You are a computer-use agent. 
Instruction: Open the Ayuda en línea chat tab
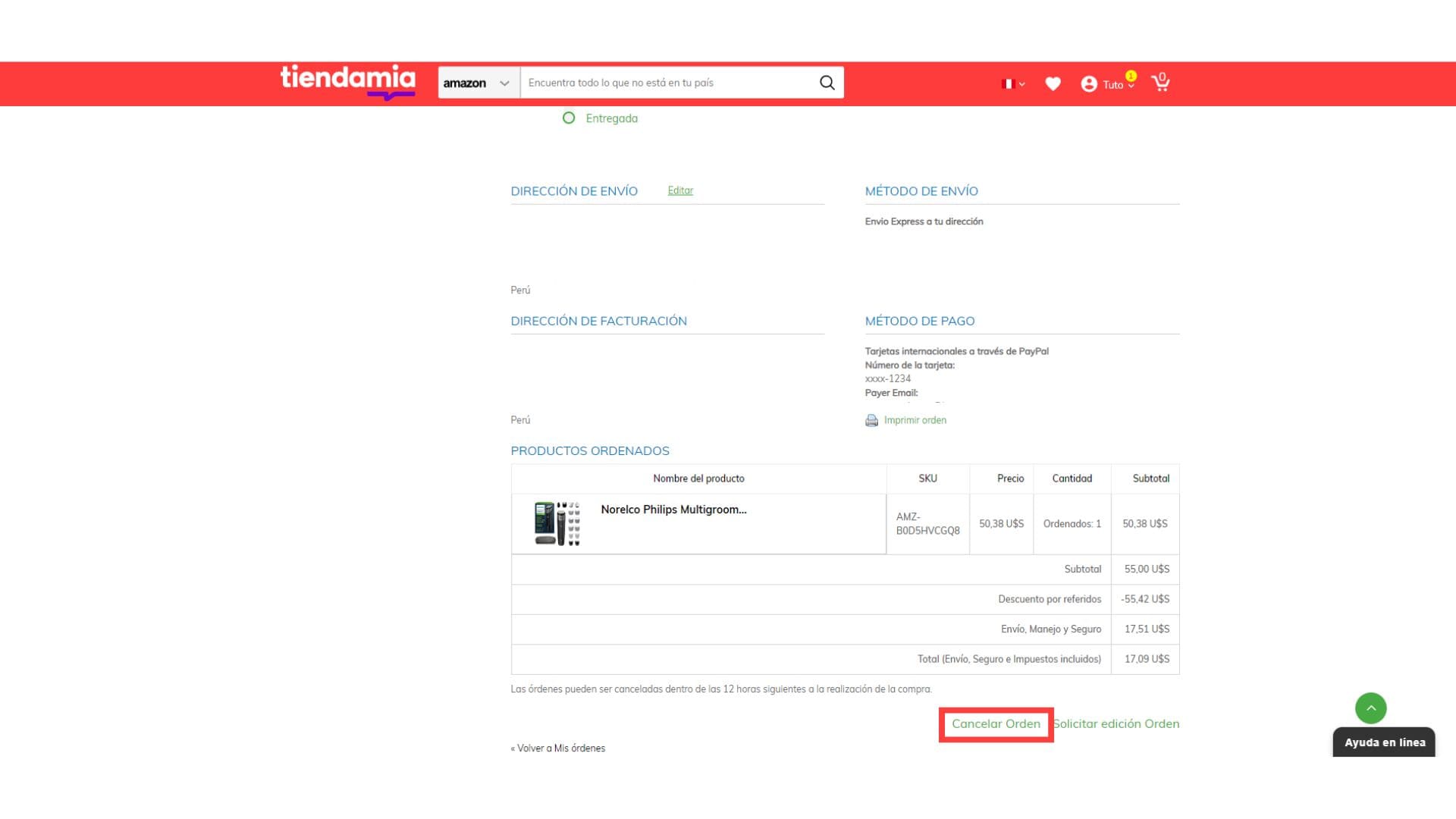click(1384, 742)
